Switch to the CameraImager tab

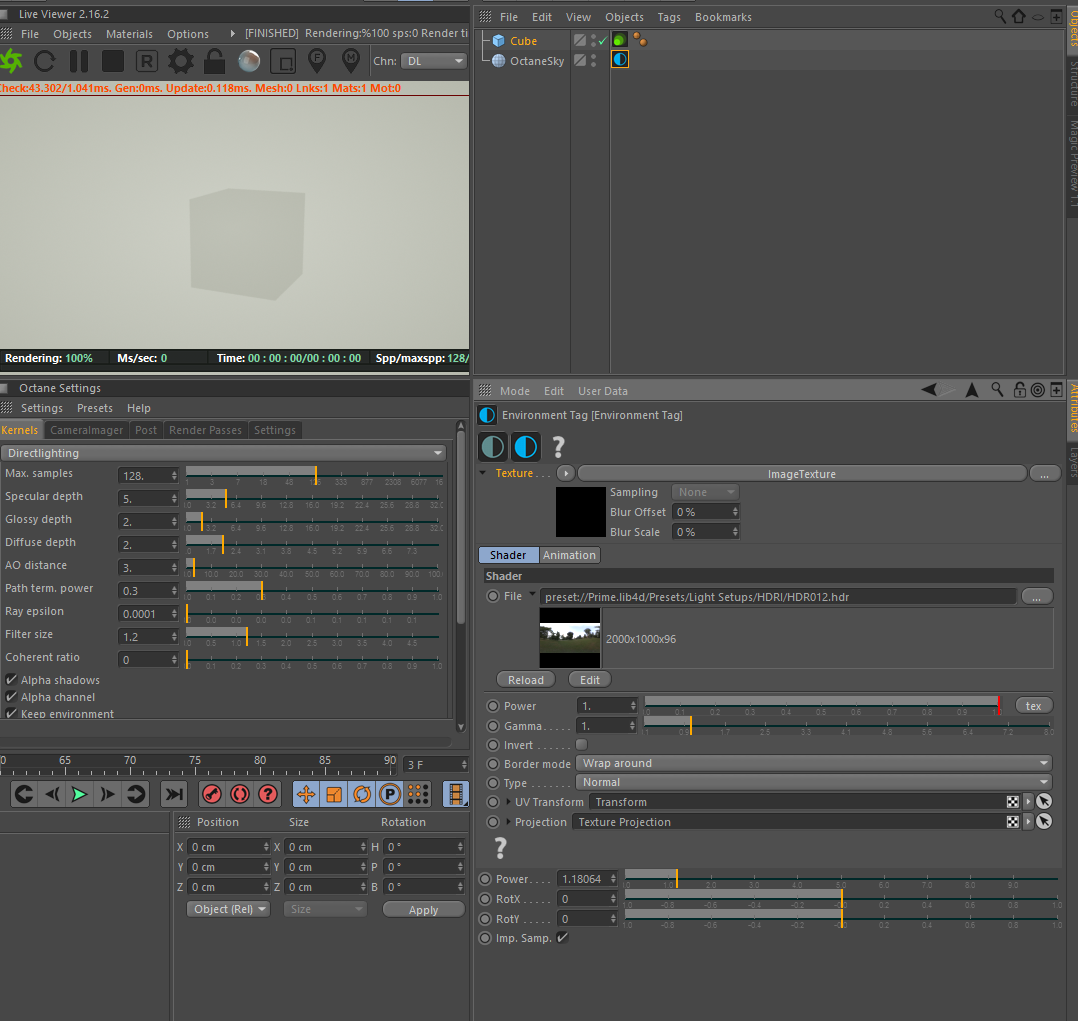coord(87,430)
